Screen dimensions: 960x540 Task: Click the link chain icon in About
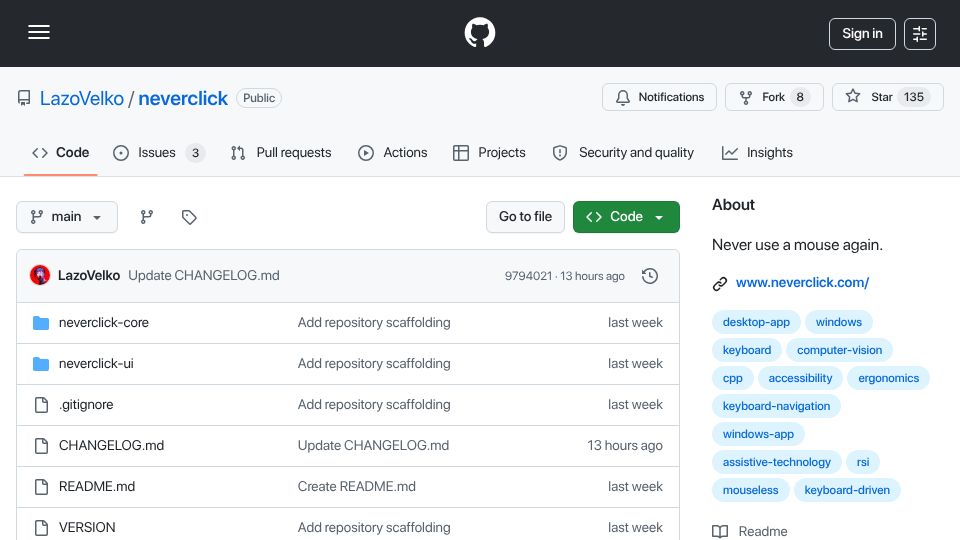pos(720,283)
